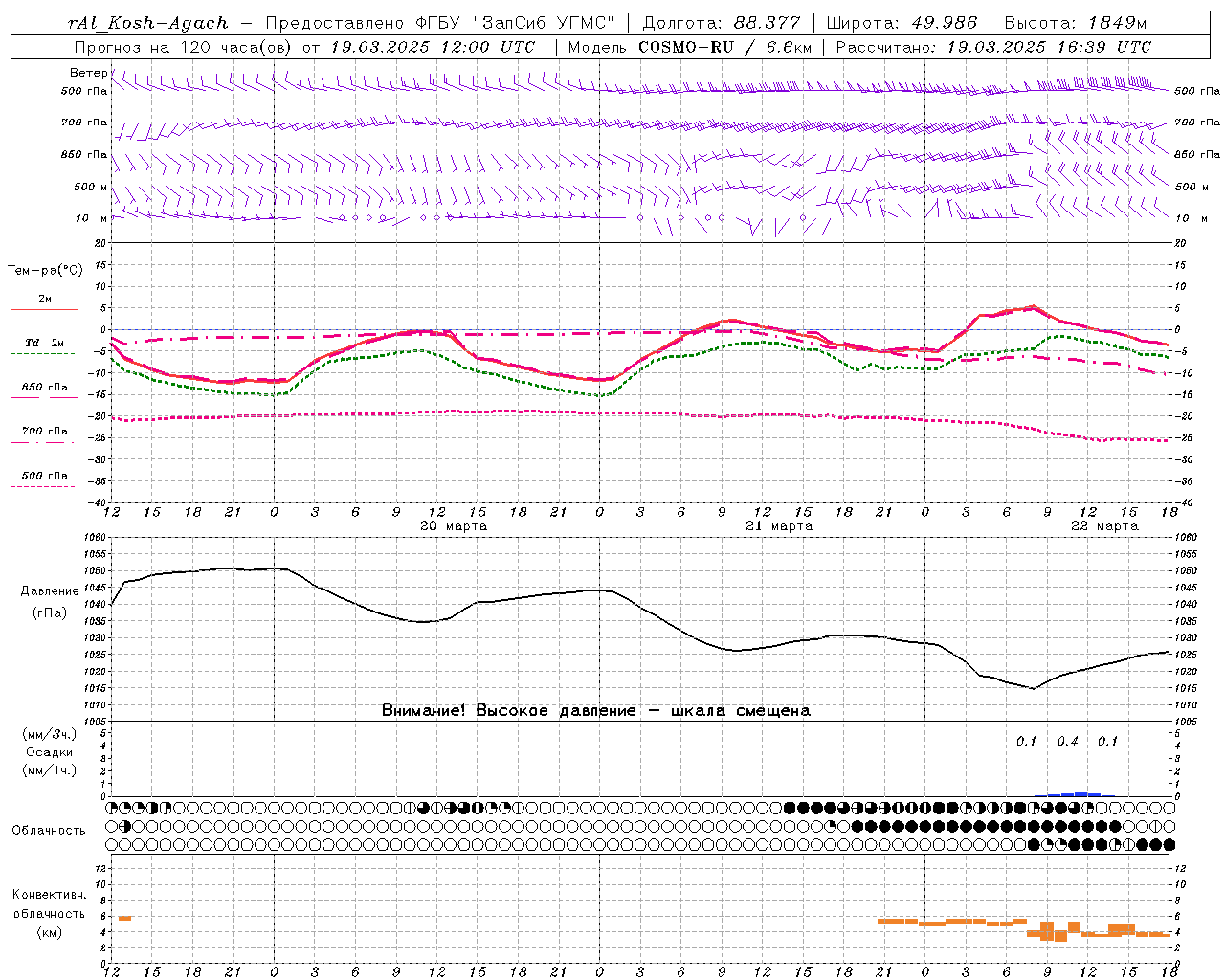
Task: Click the 700 гПа temperature legend entry
Action: (x=45, y=431)
